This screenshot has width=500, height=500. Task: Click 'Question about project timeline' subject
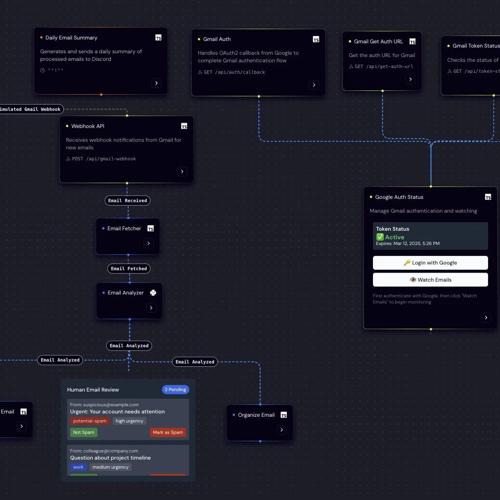click(x=110, y=458)
